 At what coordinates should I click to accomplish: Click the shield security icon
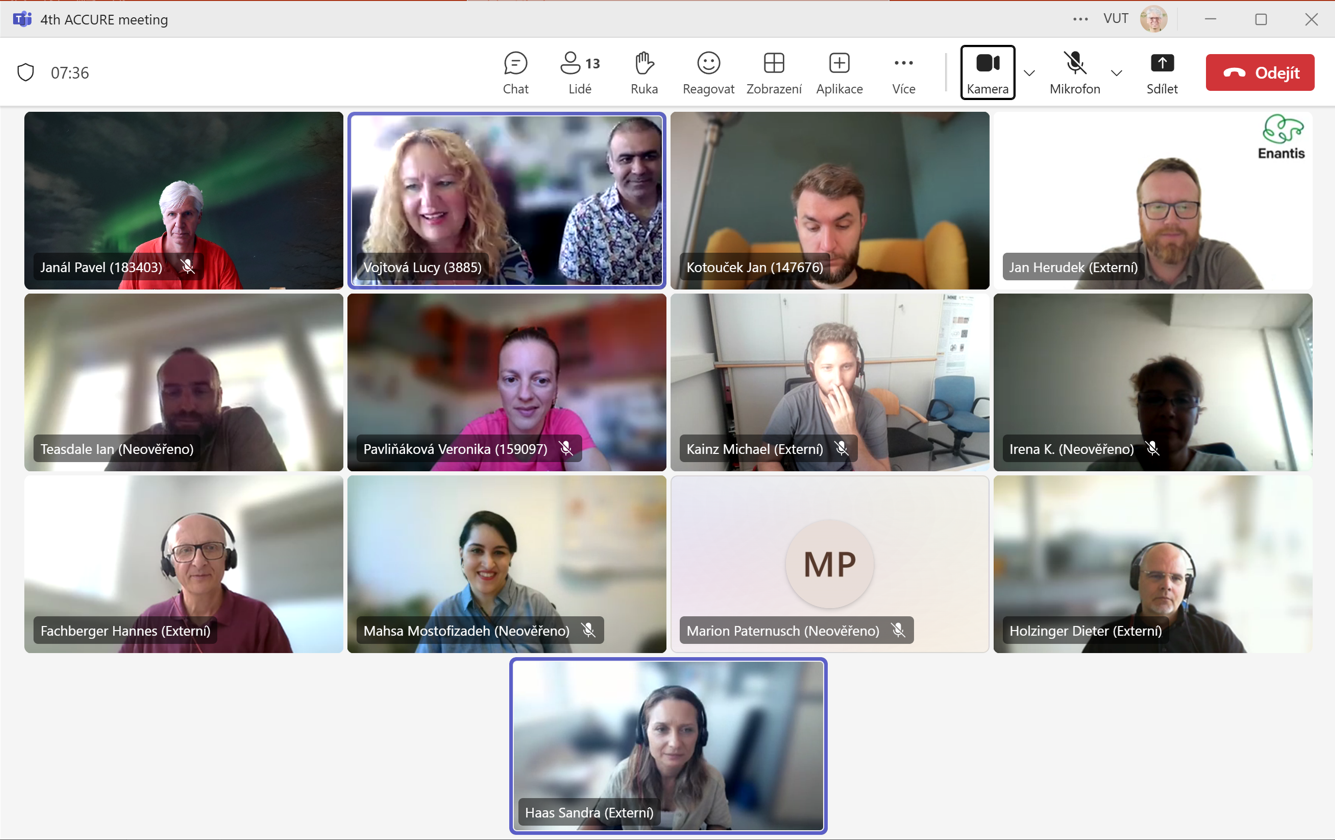point(26,73)
